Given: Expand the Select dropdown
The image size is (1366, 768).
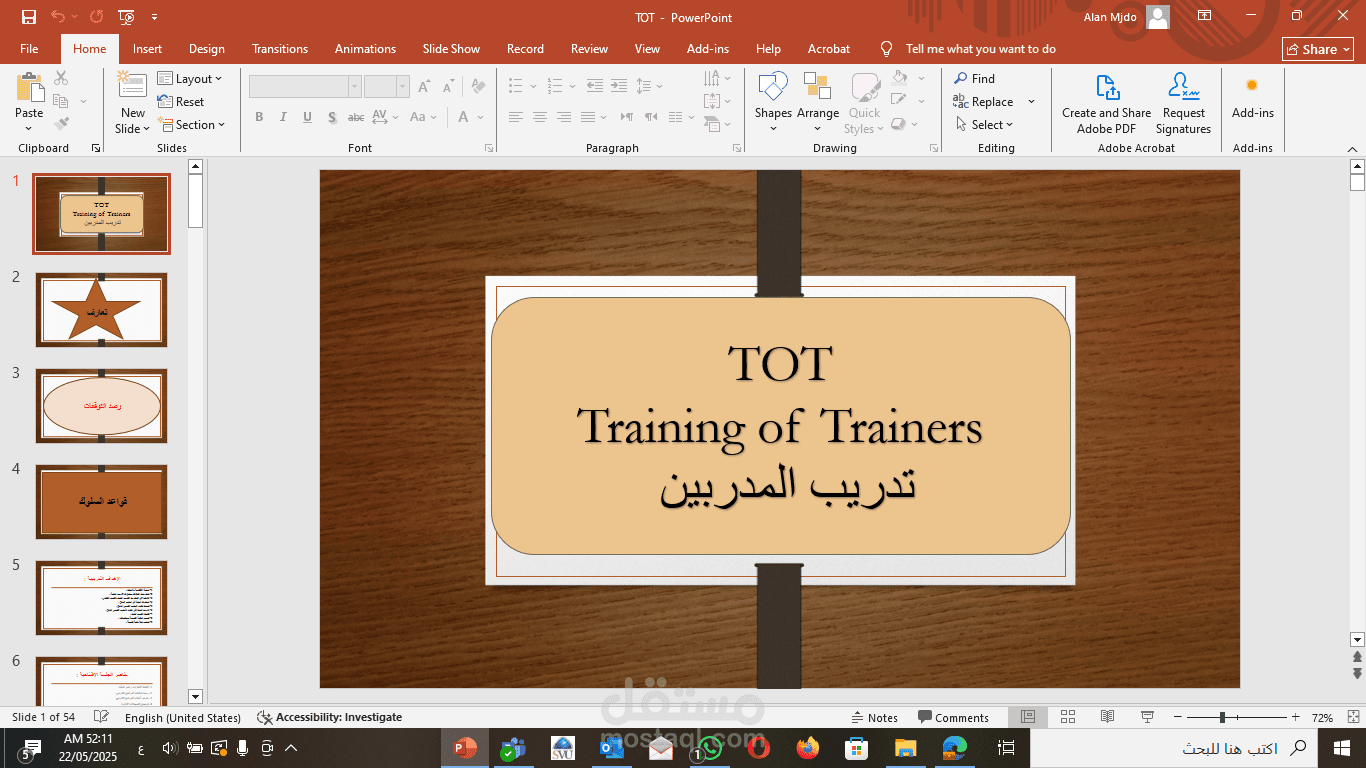Looking at the screenshot, I should (983, 125).
